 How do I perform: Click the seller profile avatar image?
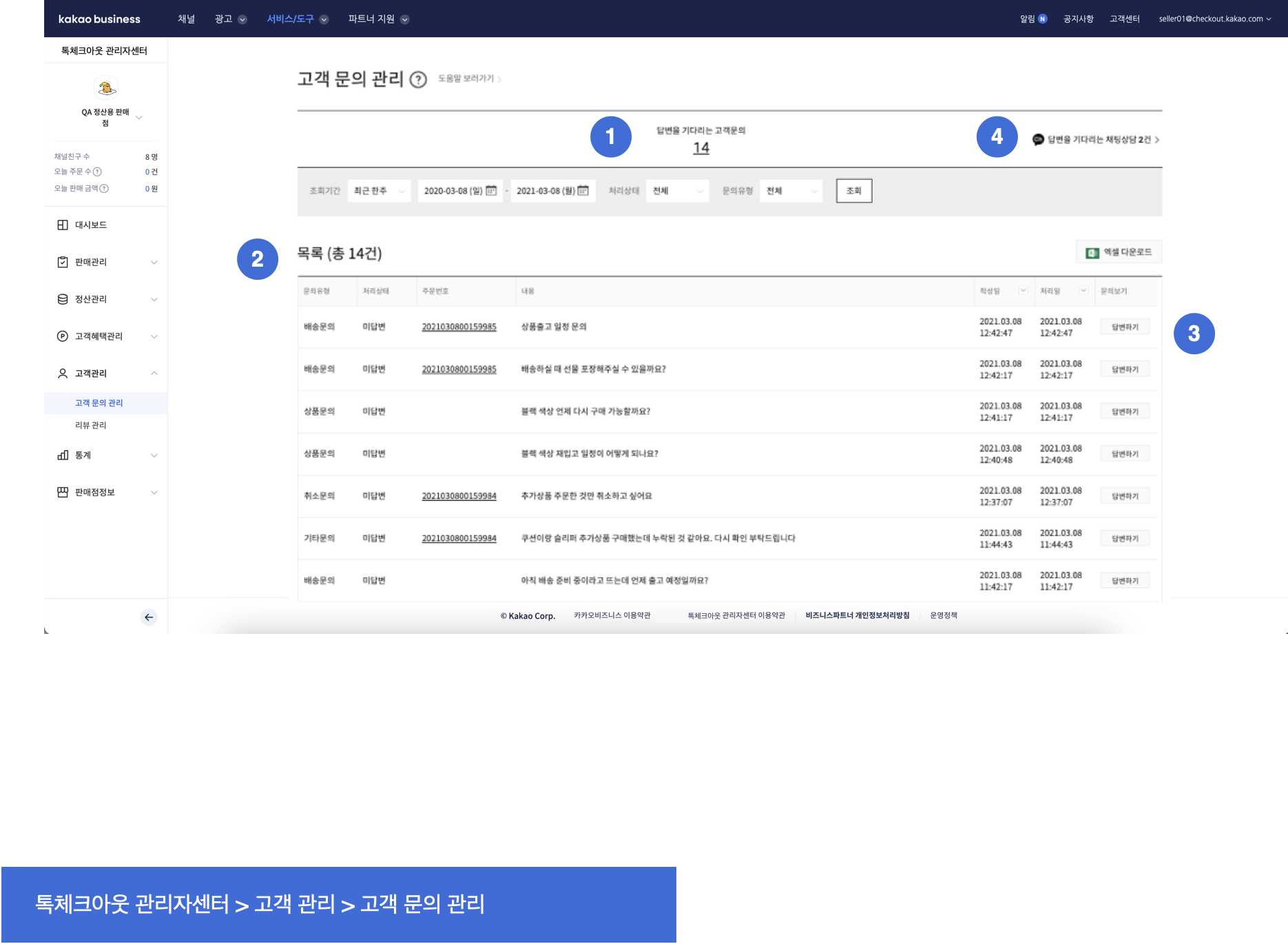105,88
